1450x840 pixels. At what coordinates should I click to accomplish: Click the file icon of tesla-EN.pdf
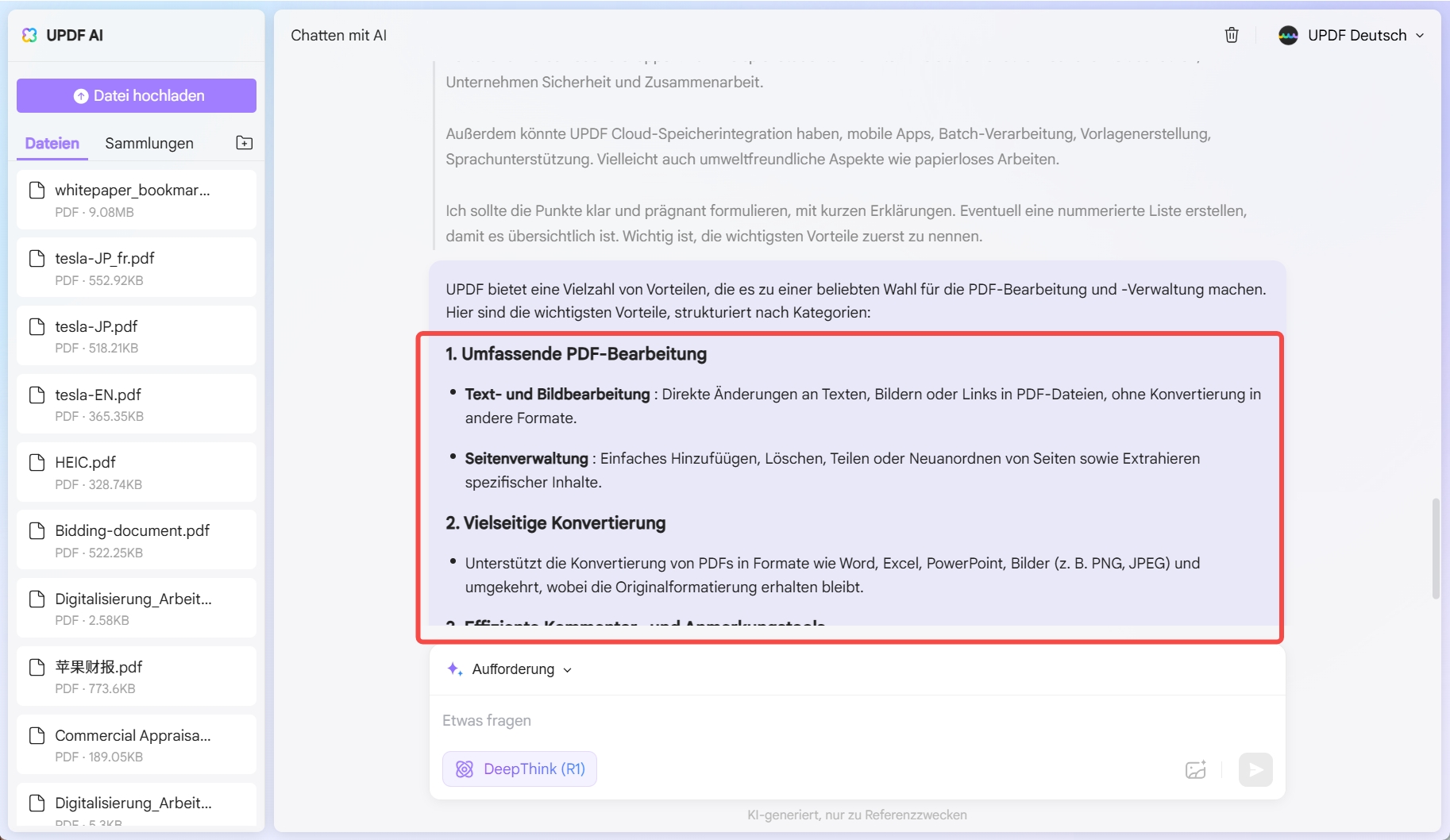coord(37,395)
